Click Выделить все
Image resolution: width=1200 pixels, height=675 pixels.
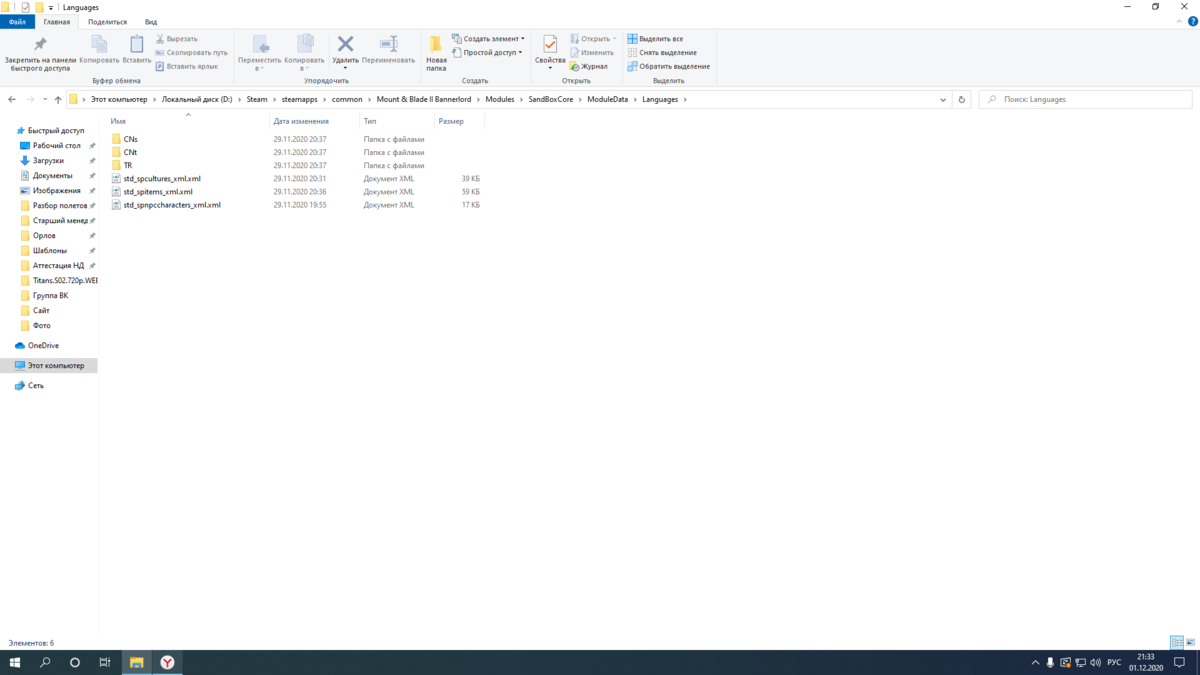click(655, 39)
